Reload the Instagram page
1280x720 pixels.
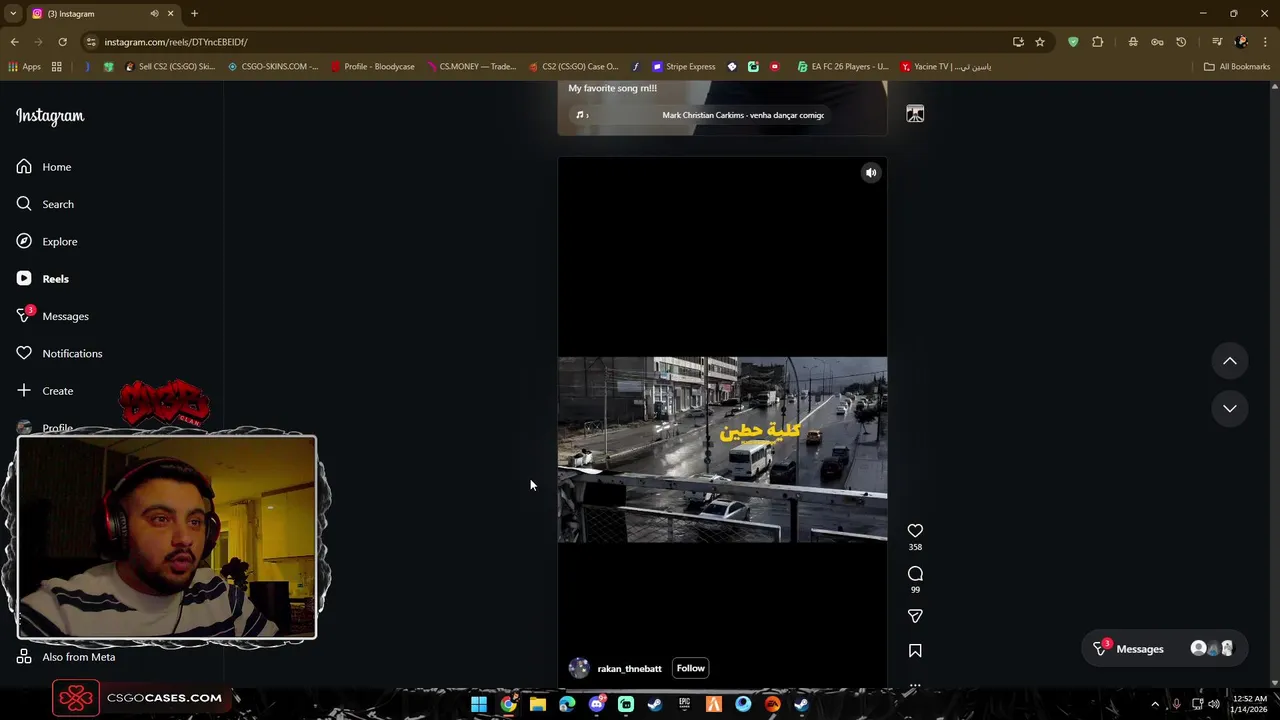(x=62, y=42)
